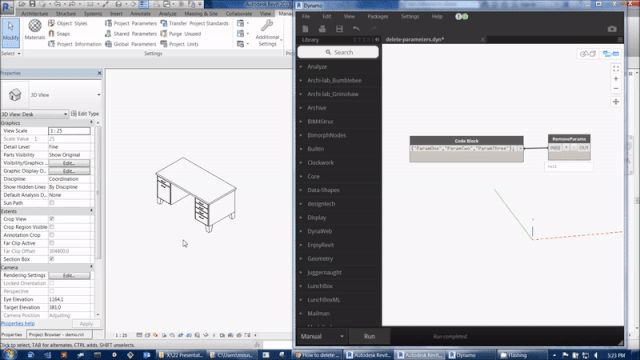The width and height of the screenshot is (640, 360).
Task: Click Dynamo Undo icon
Action: pos(356,29)
